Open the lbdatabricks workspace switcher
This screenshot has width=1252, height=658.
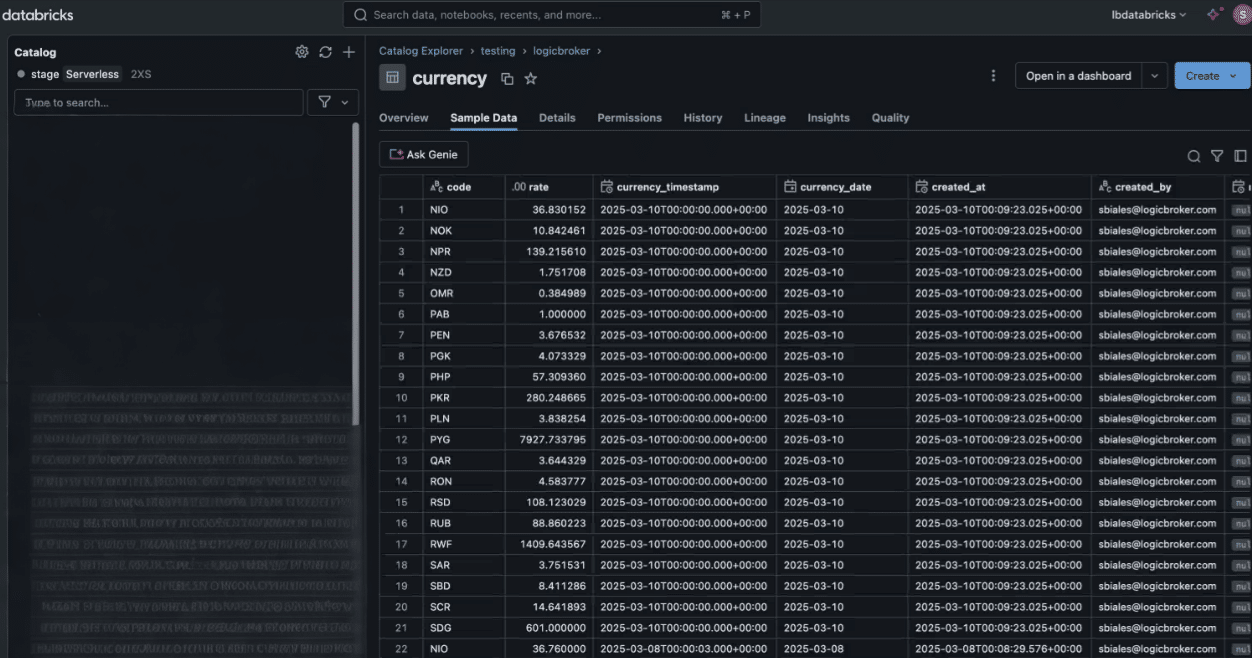coord(1149,15)
